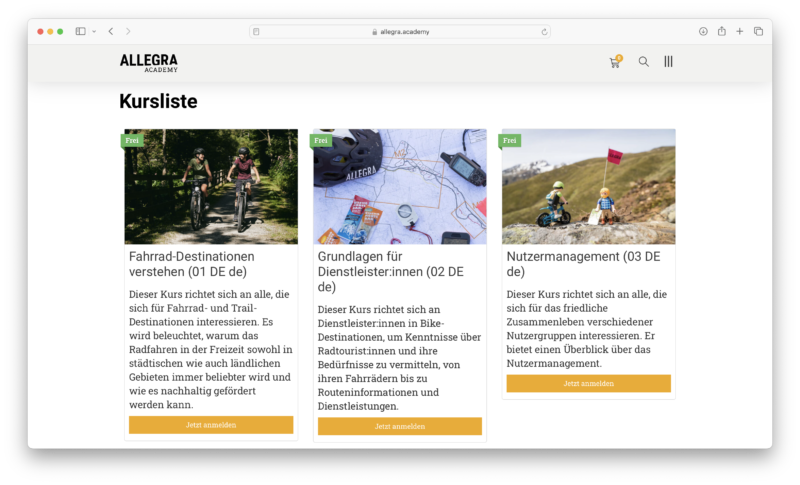Open the Grundlagen für Dienstleister:innen (02 DE de) title
Image resolution: width=800 pixels, height=485 pixels.
(390, 271)
